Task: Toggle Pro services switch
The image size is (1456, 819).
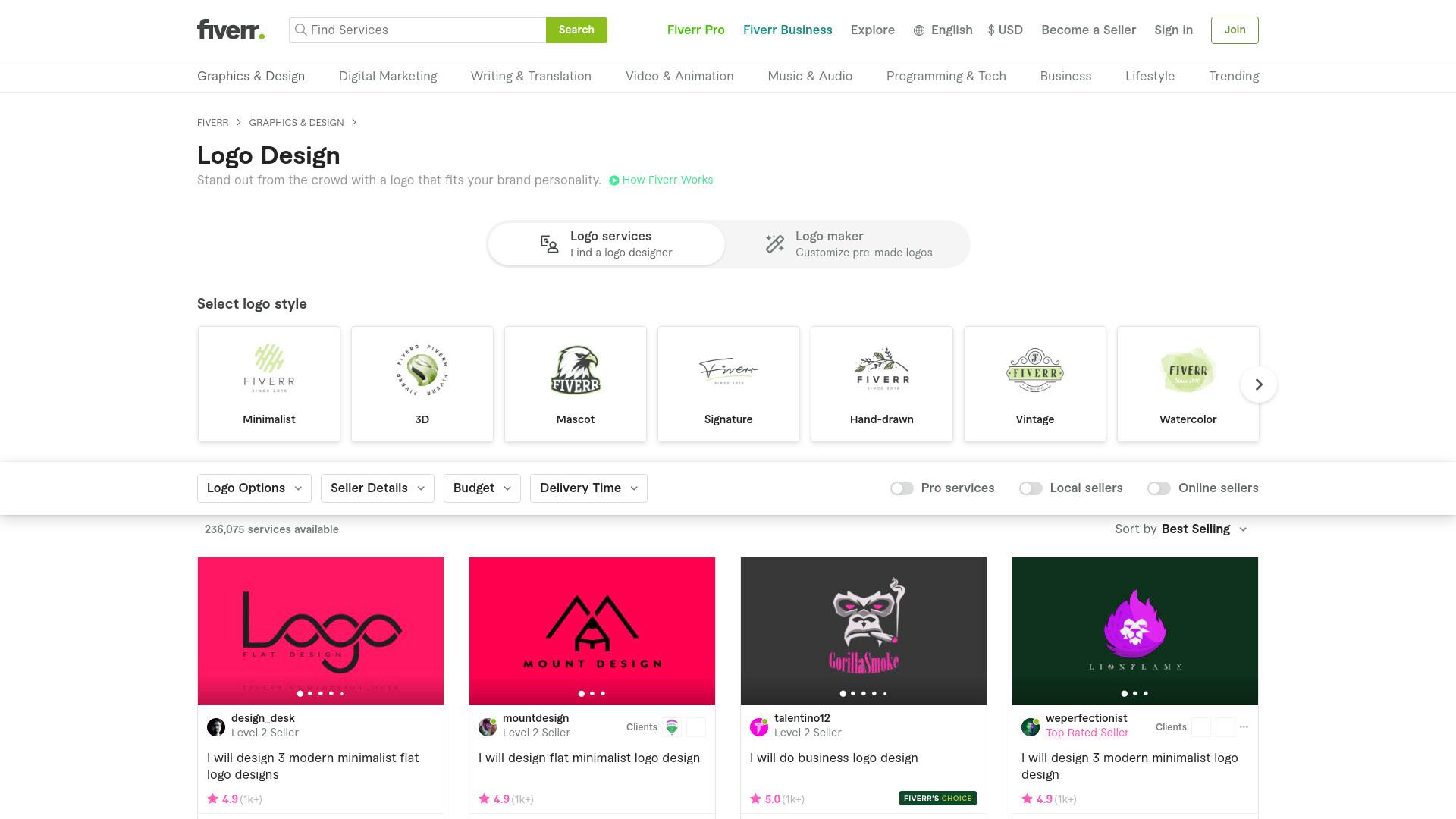Action: tap(902, 488)
